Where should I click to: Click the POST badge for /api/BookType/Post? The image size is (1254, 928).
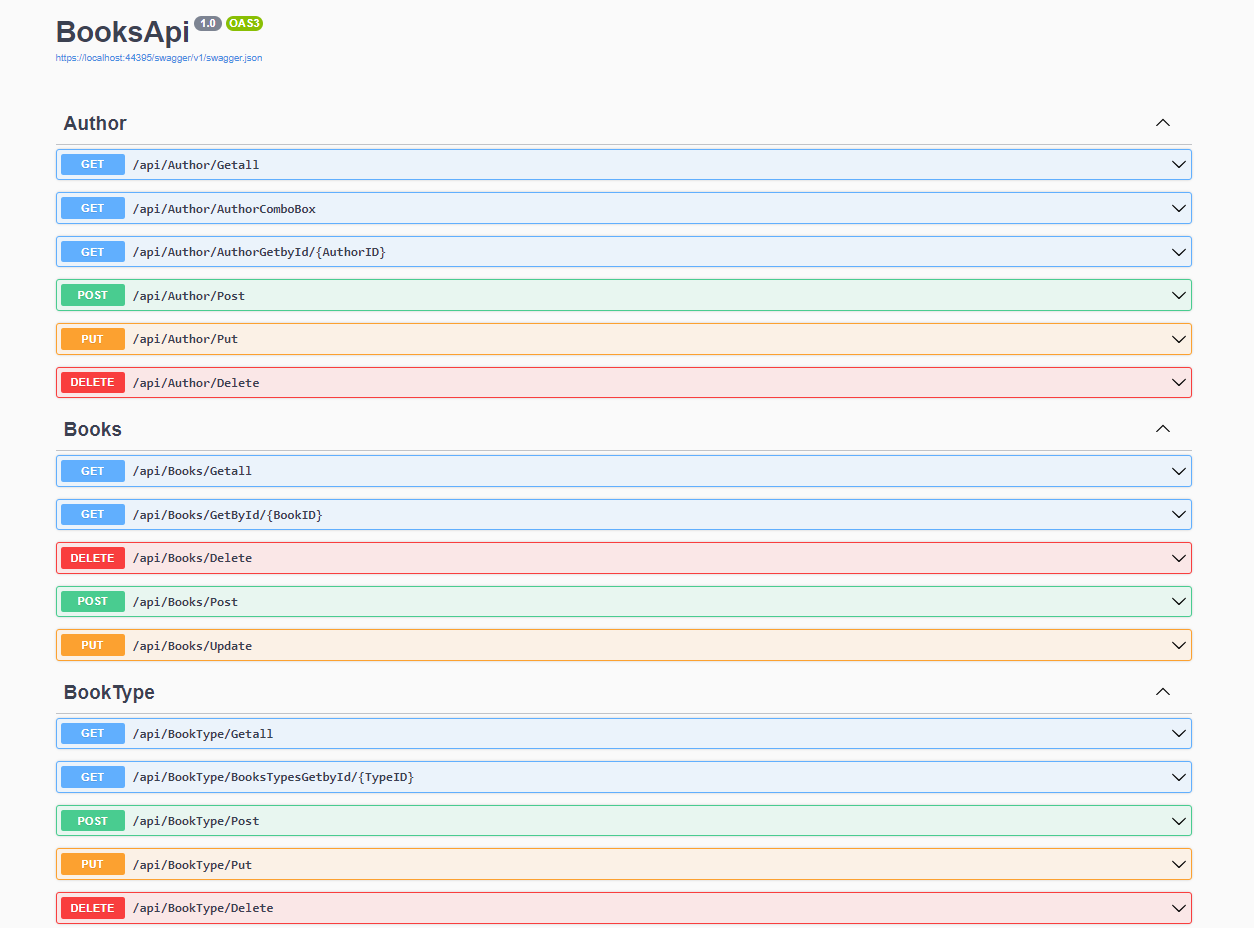(93, 821)
